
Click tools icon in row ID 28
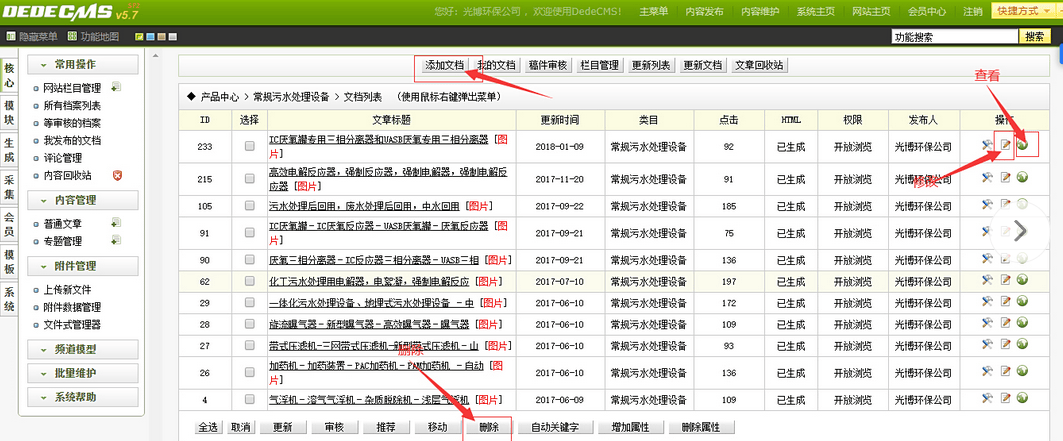coord(987,322)
